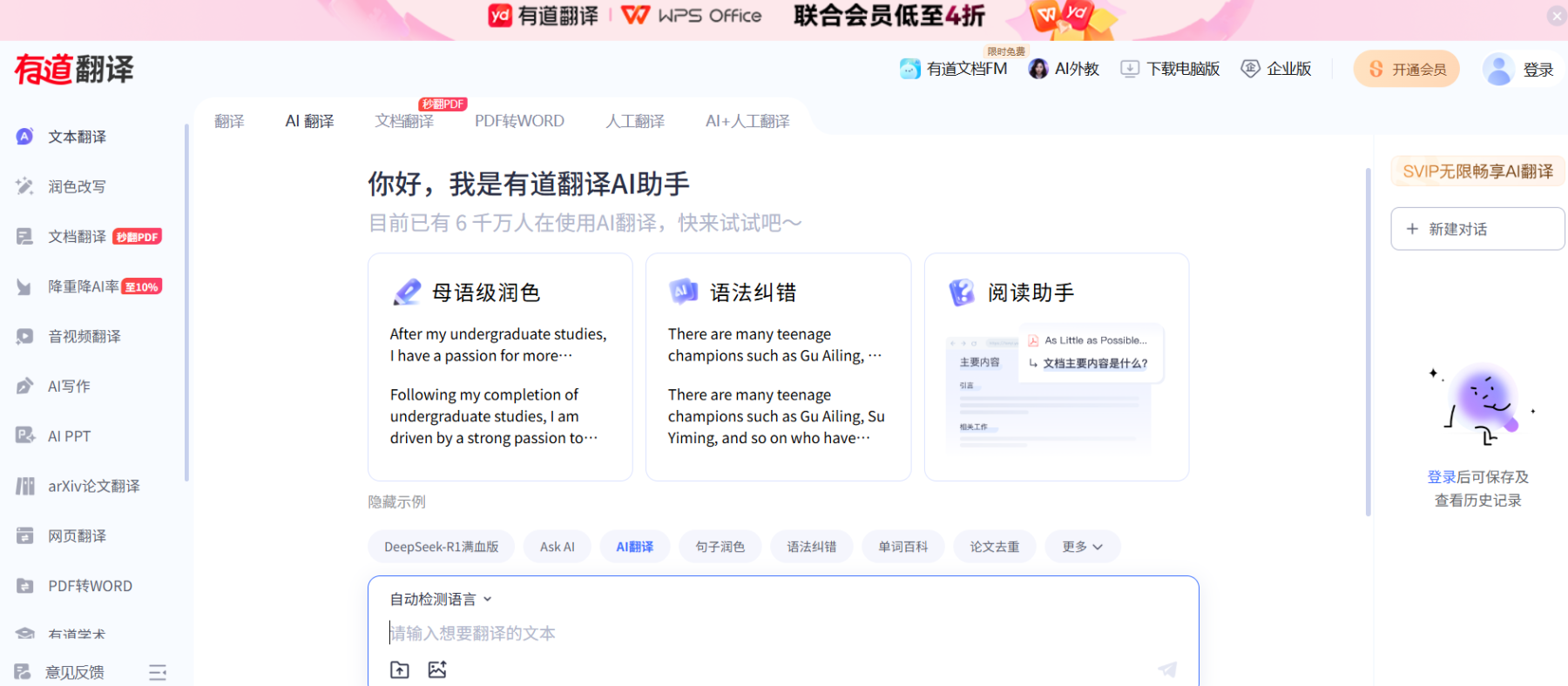The width and height of the screenshot is (1568, 686).
Task: Select the 句子润色 chip
Action: pos(720,547)
